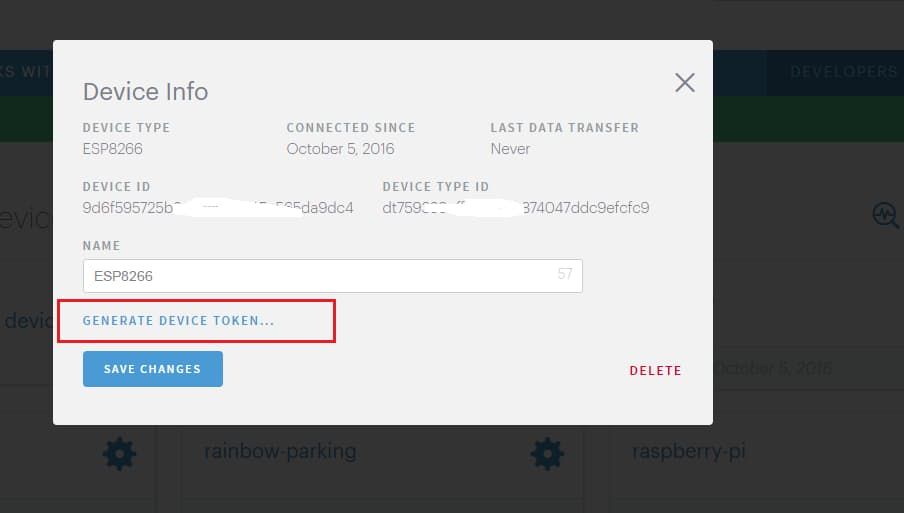Select the rainbow-parking device name

(280, 451)
